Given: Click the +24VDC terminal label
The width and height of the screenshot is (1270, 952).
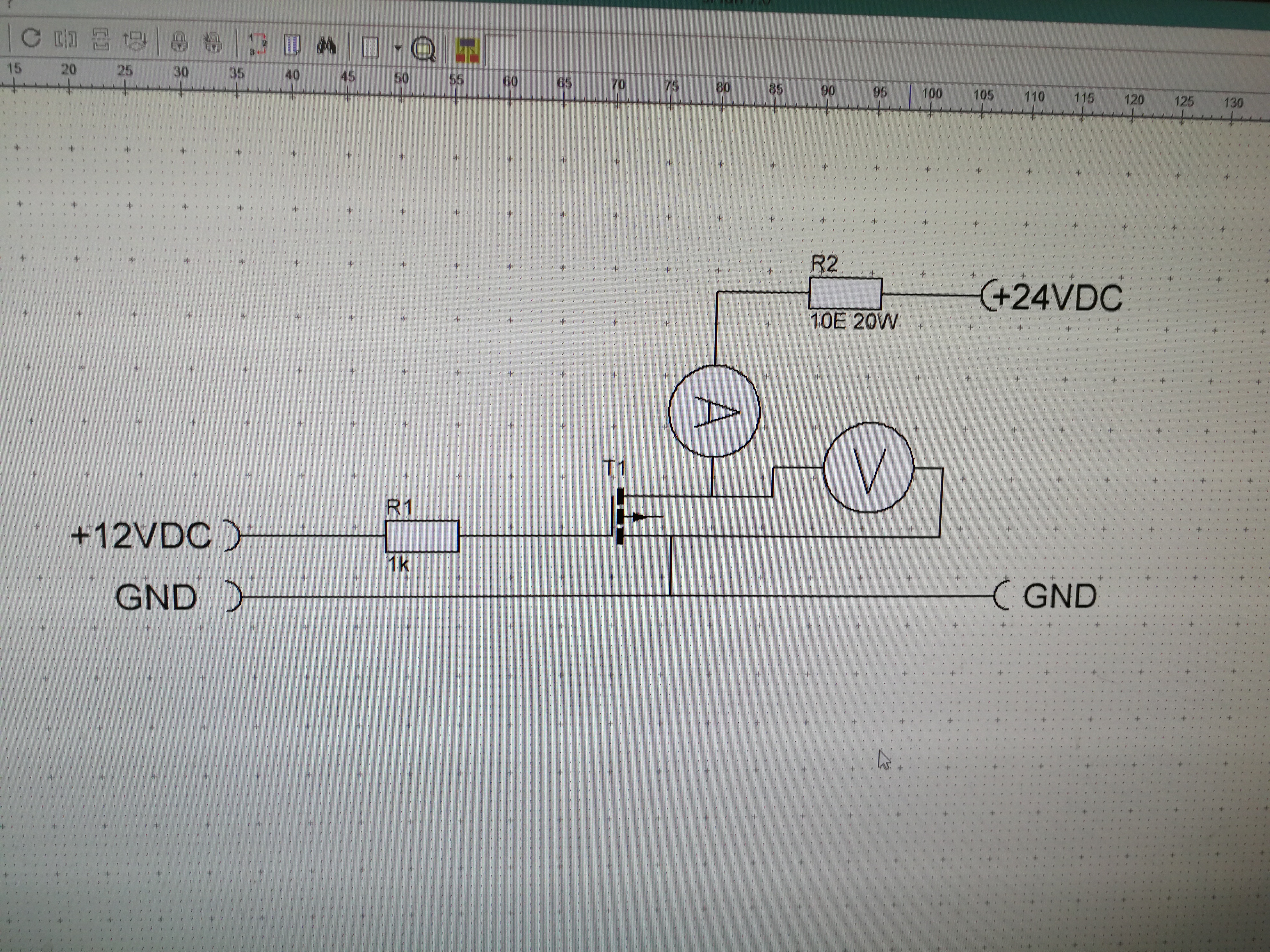Looking at the screenshot, I should click(1057, 298).
